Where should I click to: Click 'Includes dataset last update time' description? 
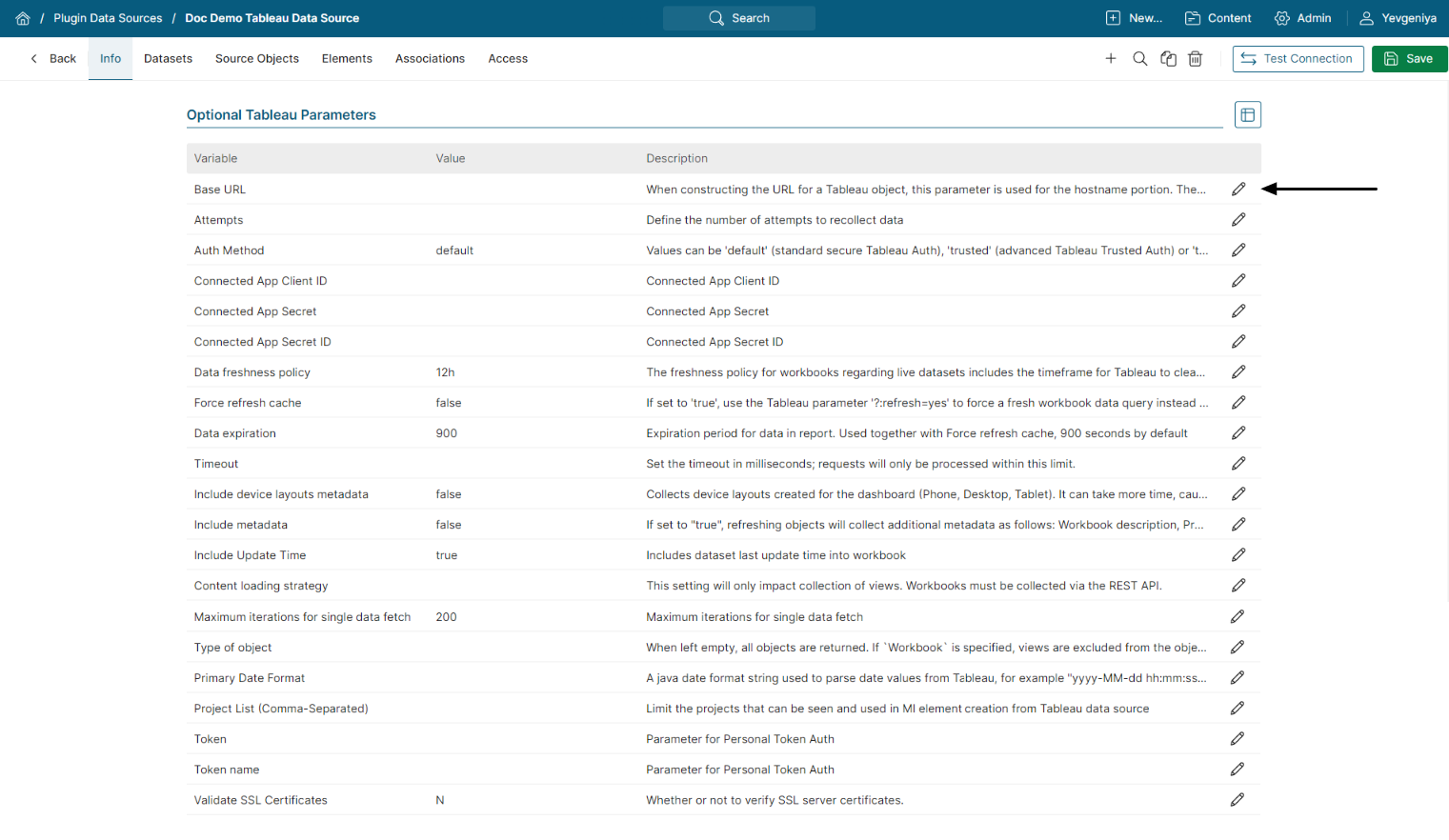click(776, 555)
